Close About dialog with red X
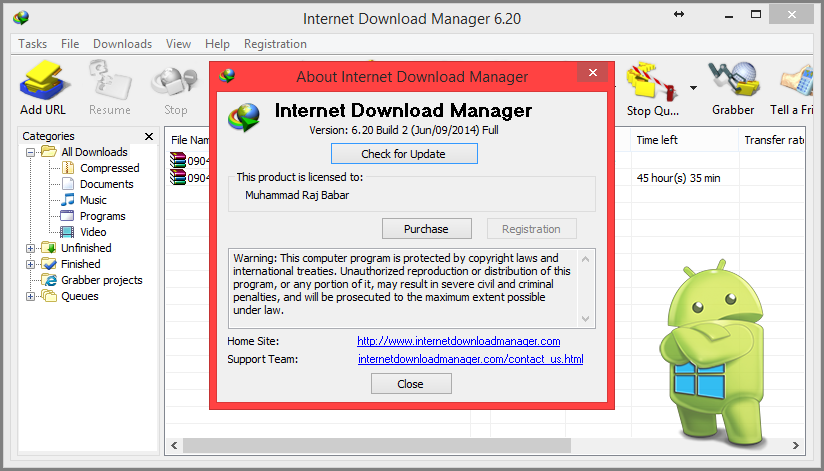824x471 pixels. [593, 73]
